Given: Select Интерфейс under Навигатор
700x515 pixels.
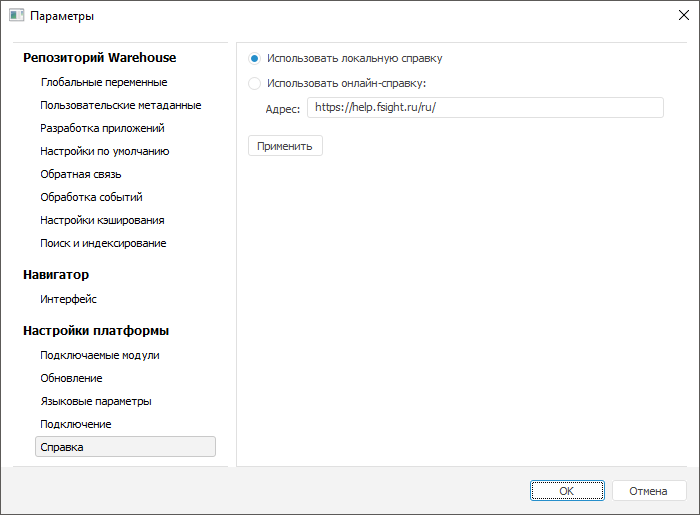Looking at the screenshot, I should tap(68, 299).
